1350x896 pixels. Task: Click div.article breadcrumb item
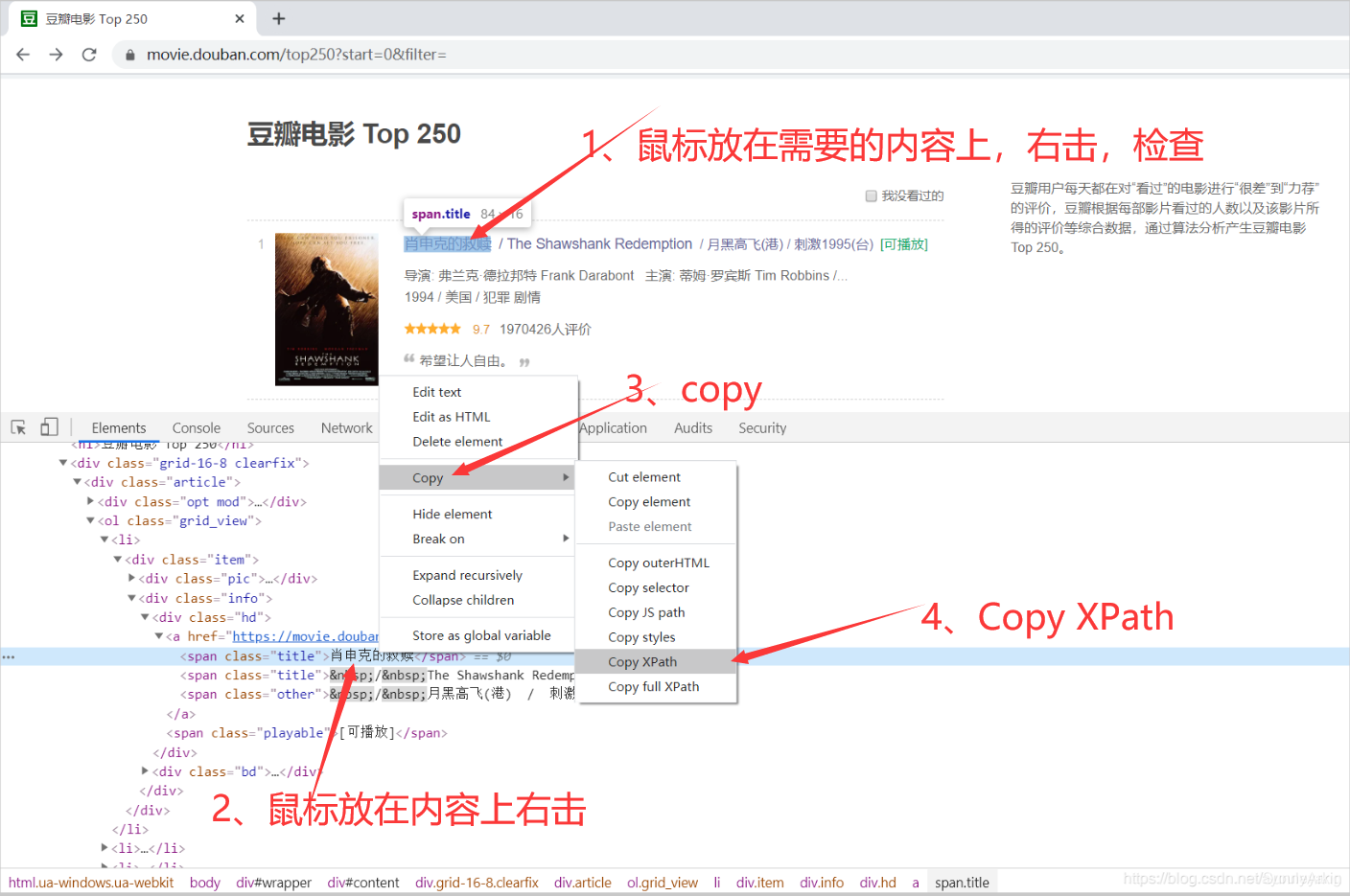583,883
